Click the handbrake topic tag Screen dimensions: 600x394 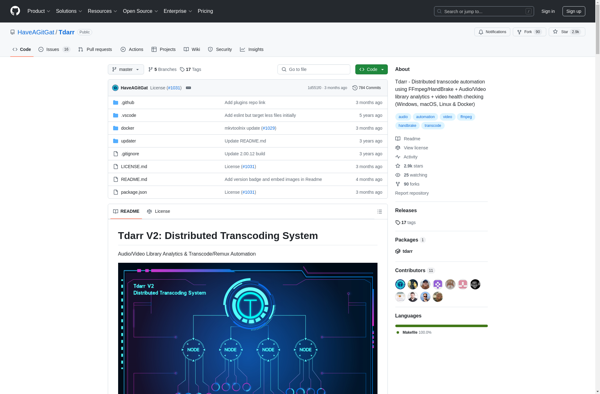pos(407,125)
